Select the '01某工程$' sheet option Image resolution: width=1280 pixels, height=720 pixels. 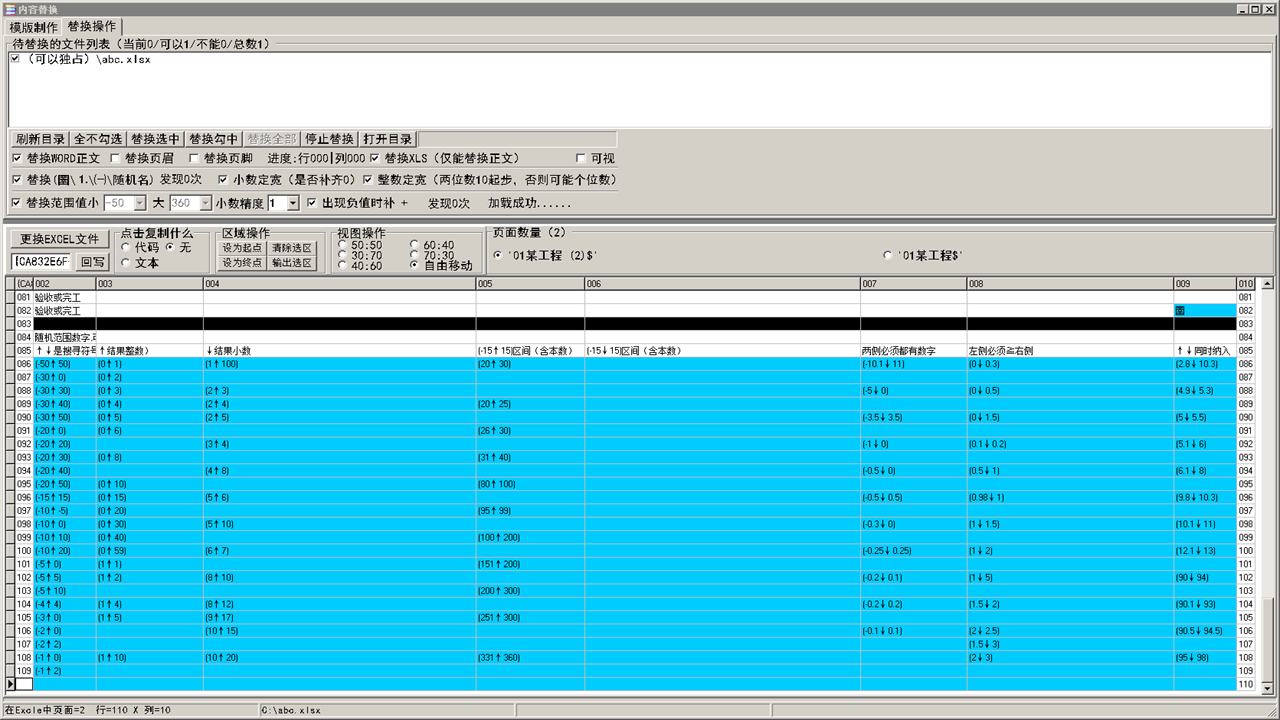click(888, 255)
